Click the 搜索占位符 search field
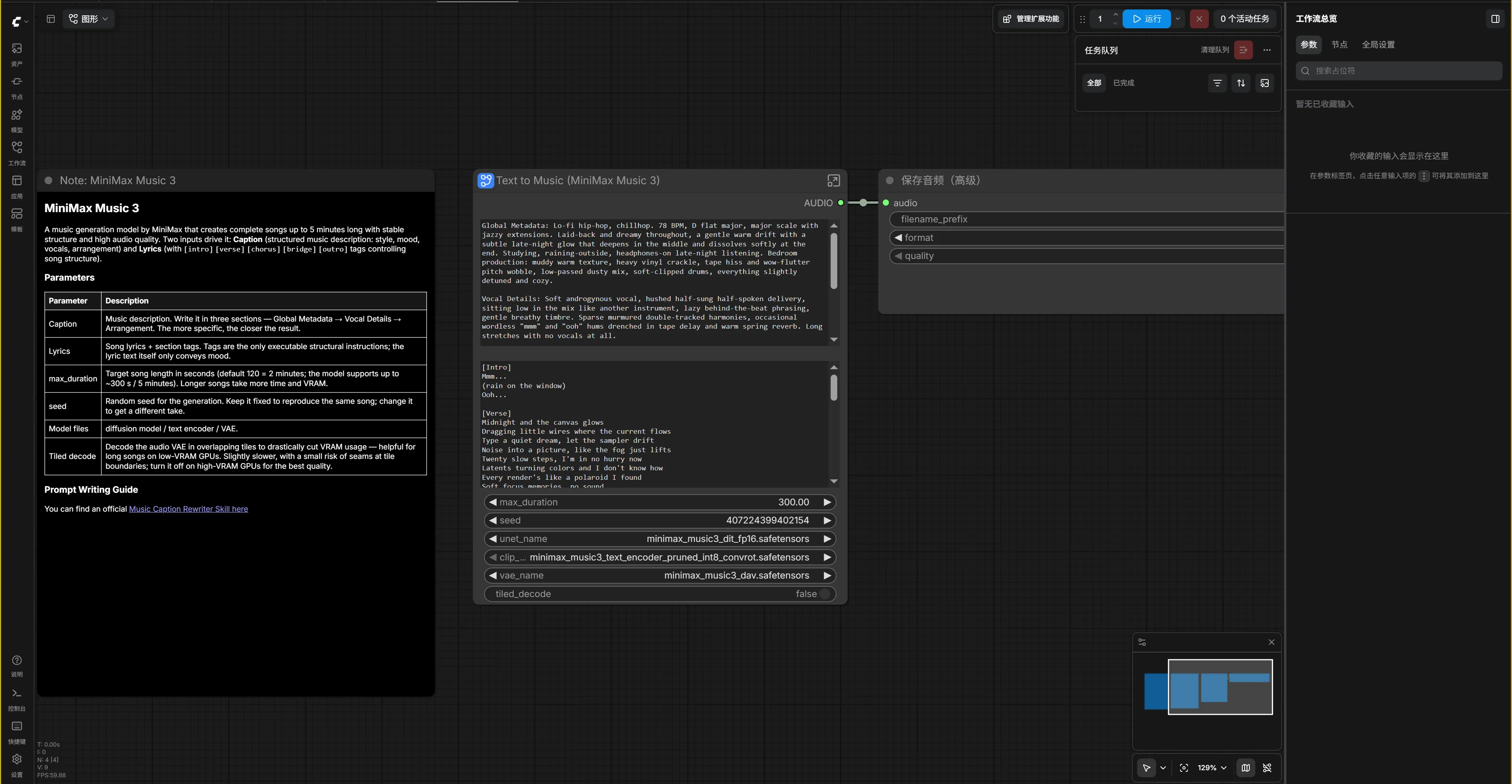 pos(1399,71)
